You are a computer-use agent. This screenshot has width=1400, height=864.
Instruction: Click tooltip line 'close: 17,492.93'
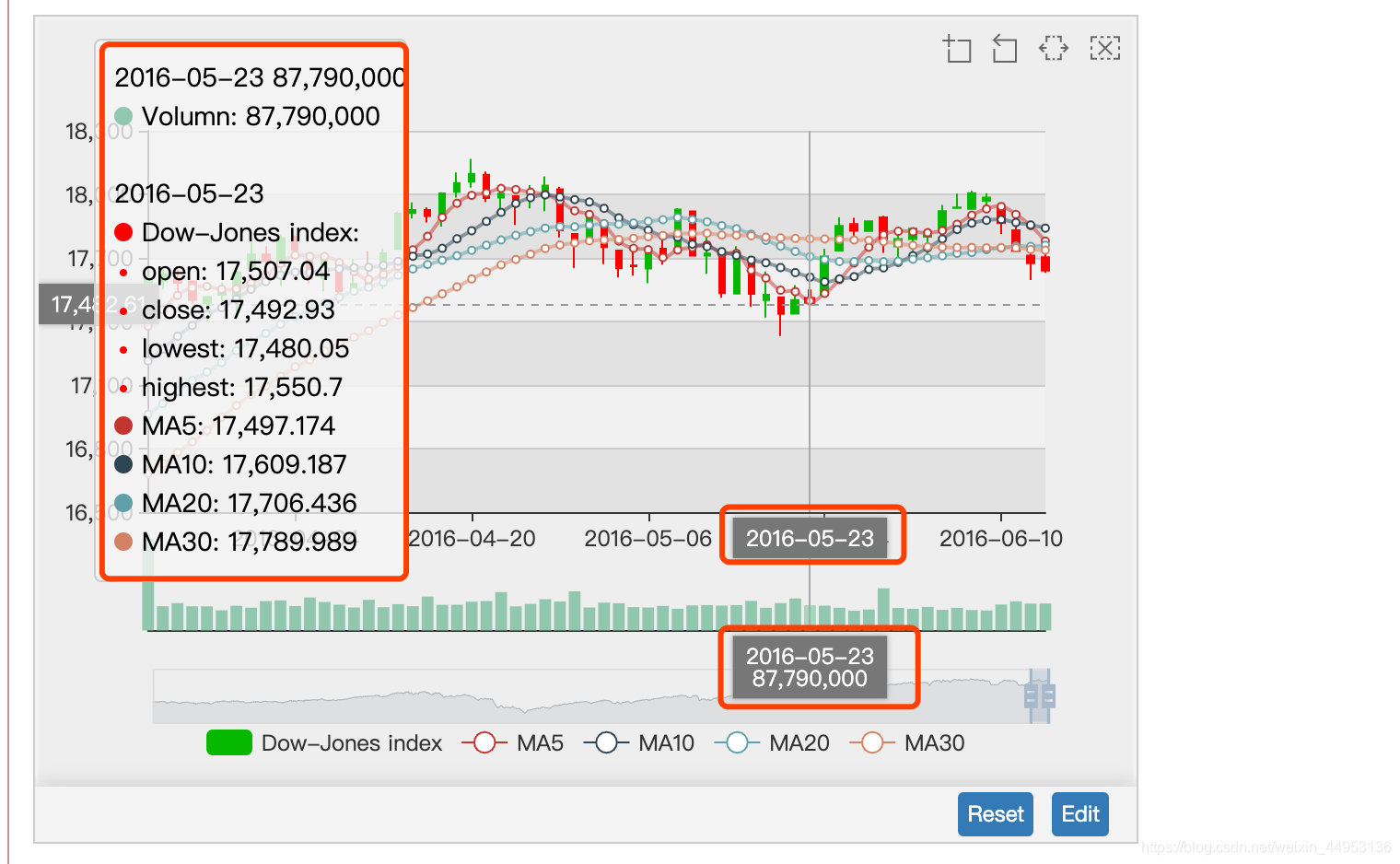[227, 309]
